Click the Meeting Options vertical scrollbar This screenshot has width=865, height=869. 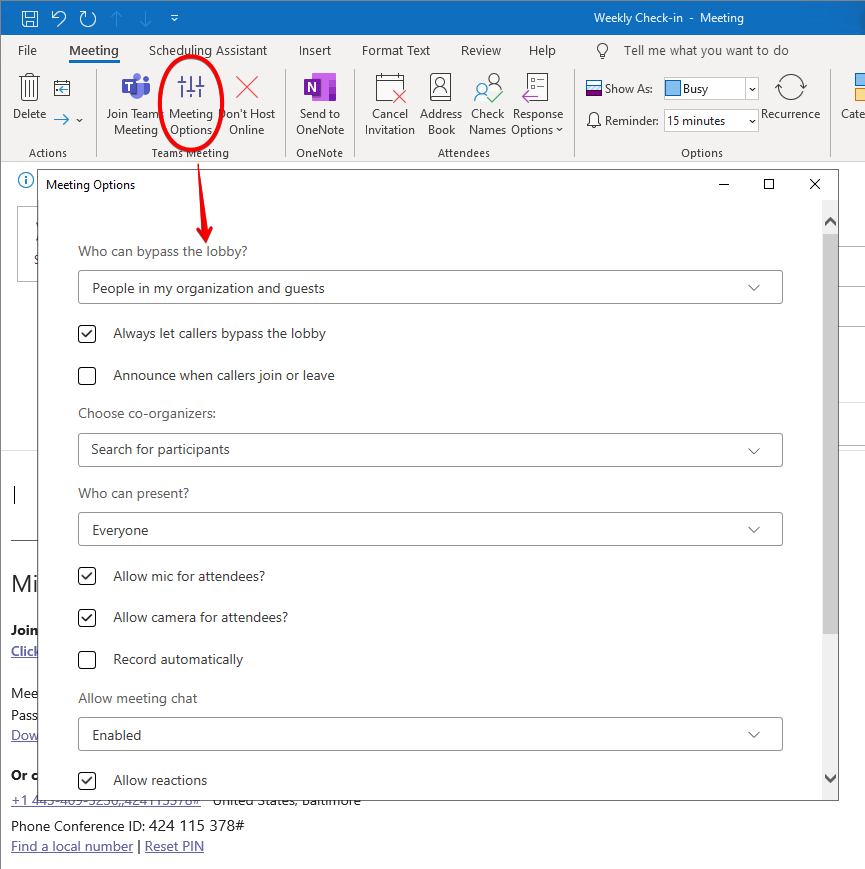pos(830,430)
